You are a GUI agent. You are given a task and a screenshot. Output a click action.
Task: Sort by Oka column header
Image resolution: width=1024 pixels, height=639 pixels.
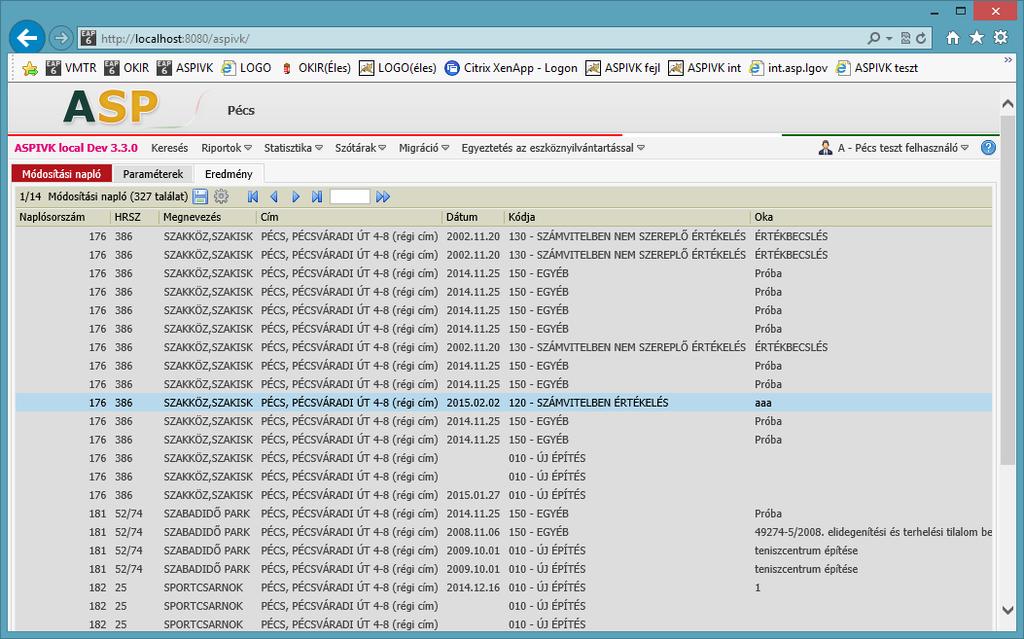click(871, 217)
